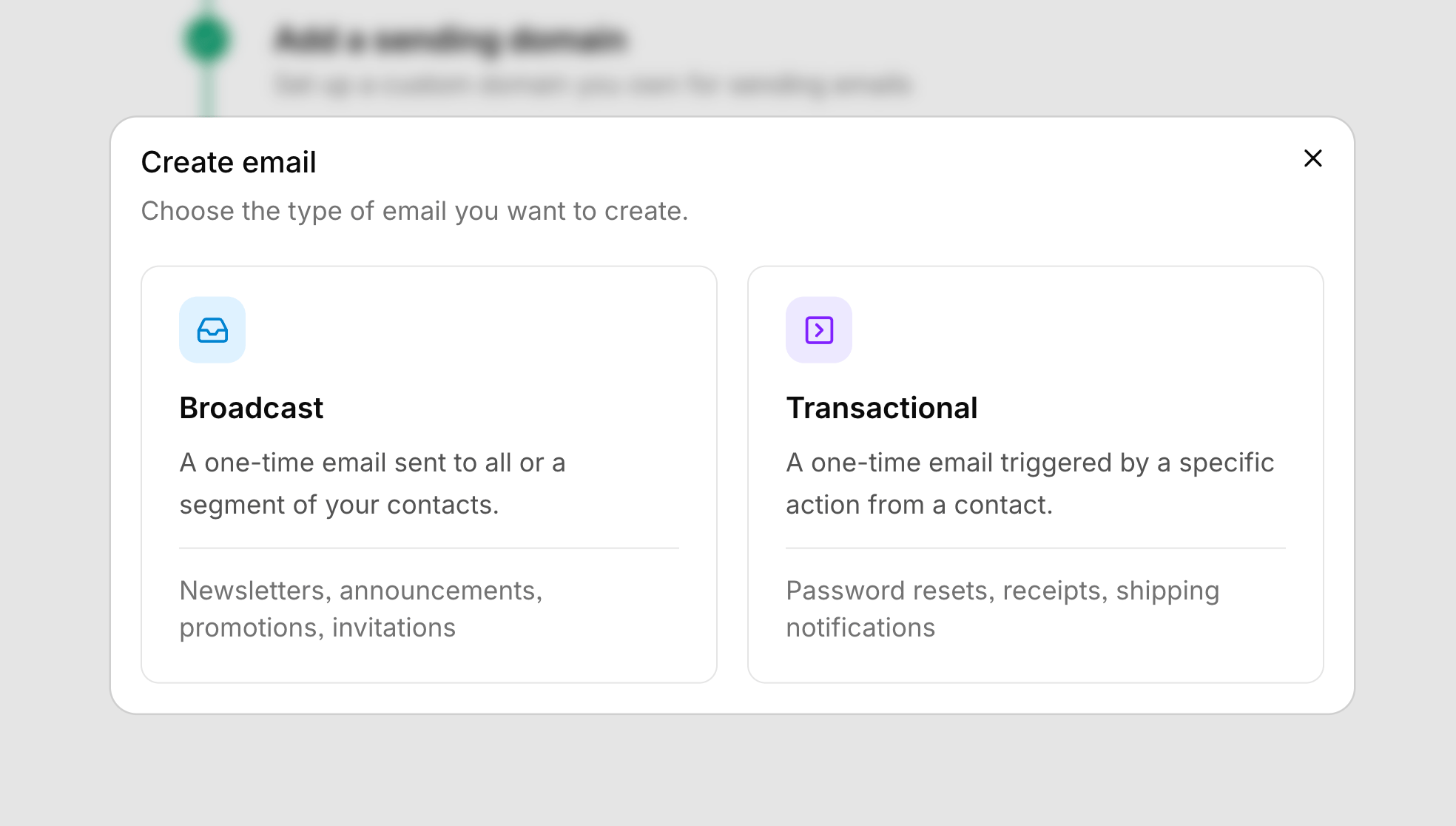Click the Transactional heading text
Screen dimensions: 1456x826
click(882, 408)
